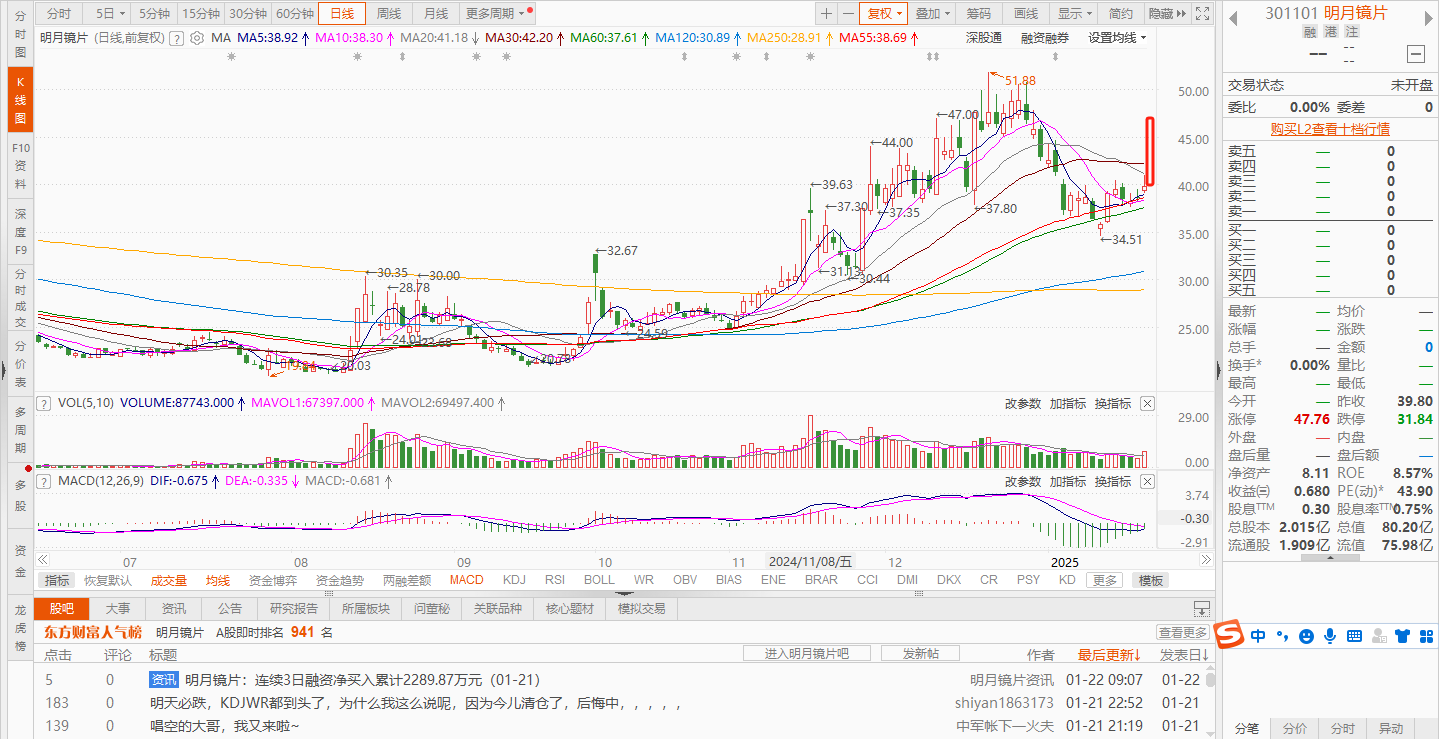This screenshot has width=1439, height=739.
Task: Open Sogou soft keyboard icon
Action: pyautogui.click(x=1355, y=635)
